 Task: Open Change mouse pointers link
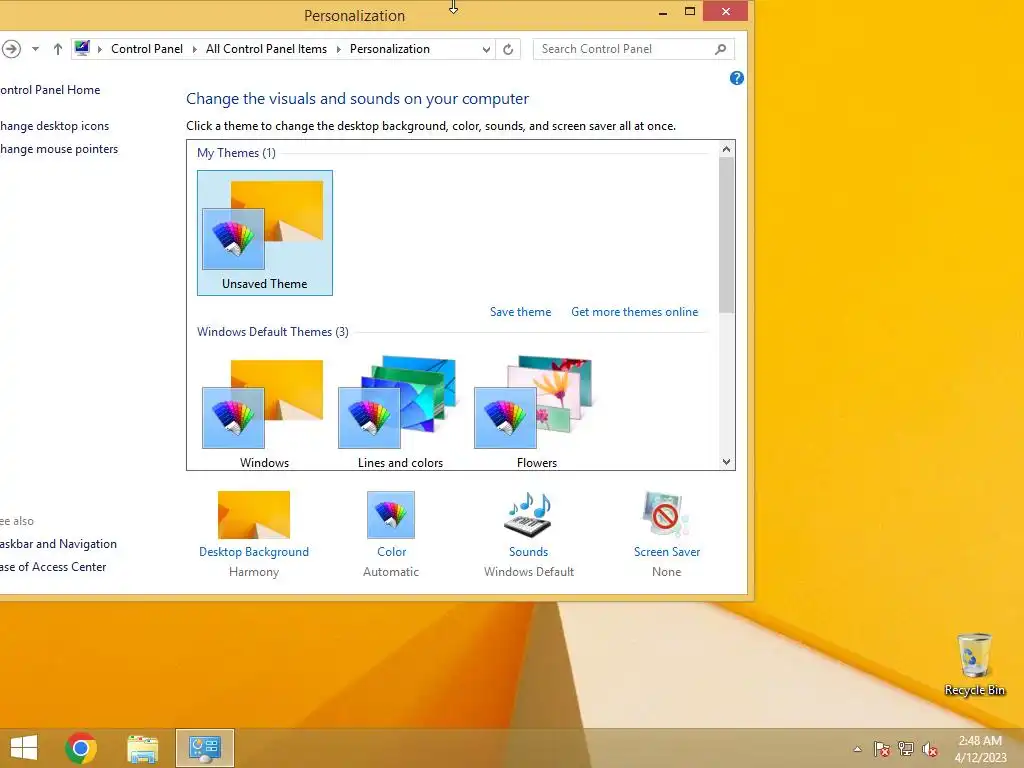59,149
